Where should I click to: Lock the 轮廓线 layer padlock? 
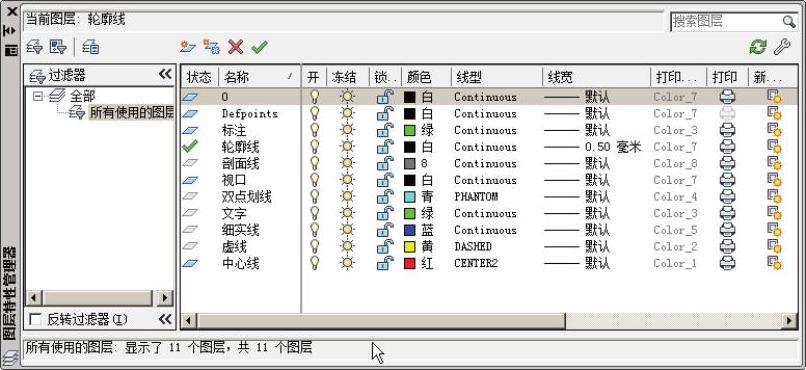click(x=385, y=147)
